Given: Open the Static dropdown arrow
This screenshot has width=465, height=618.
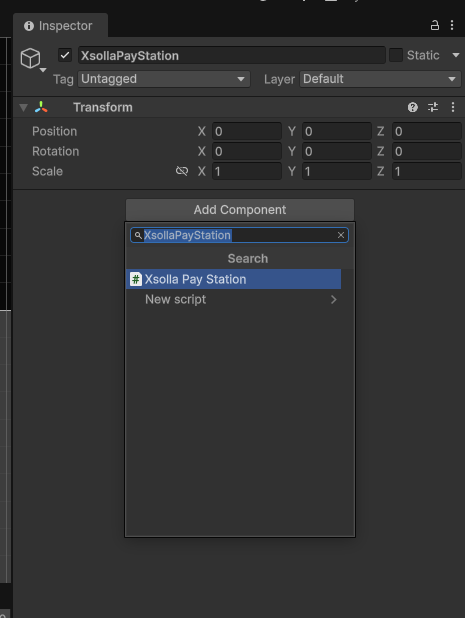Looking at the screenshot, I should [x=456, y=55].
